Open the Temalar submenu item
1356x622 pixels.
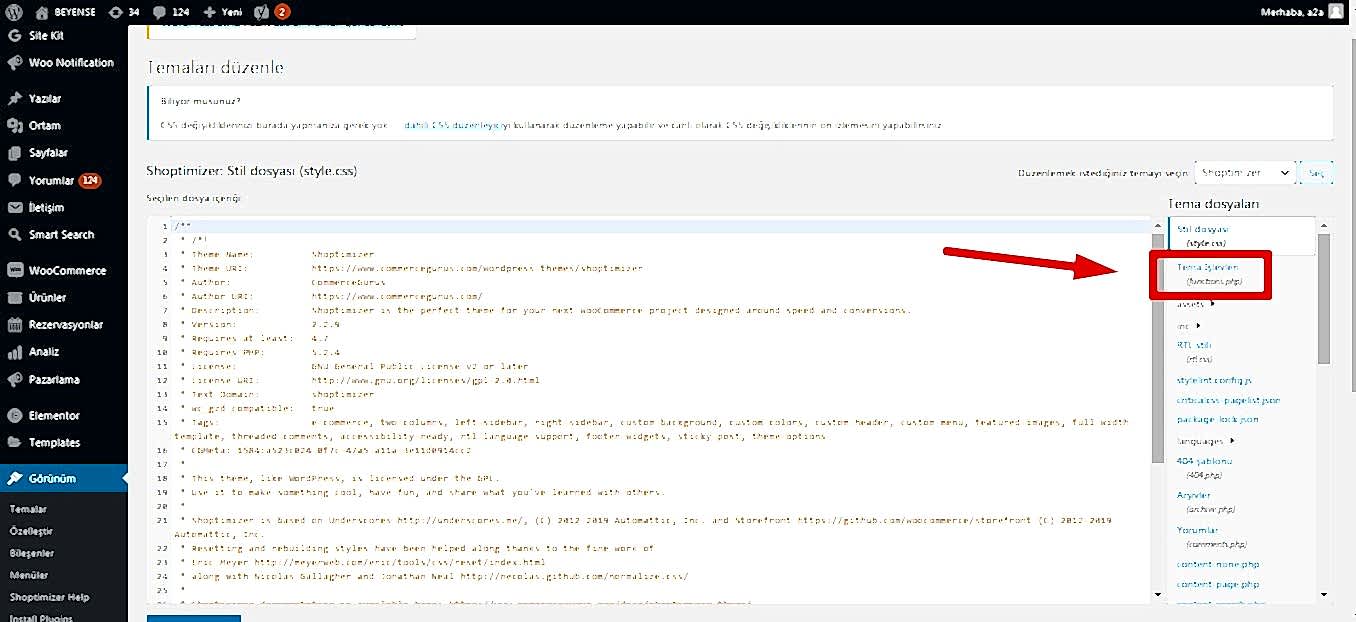click(28, 509)
